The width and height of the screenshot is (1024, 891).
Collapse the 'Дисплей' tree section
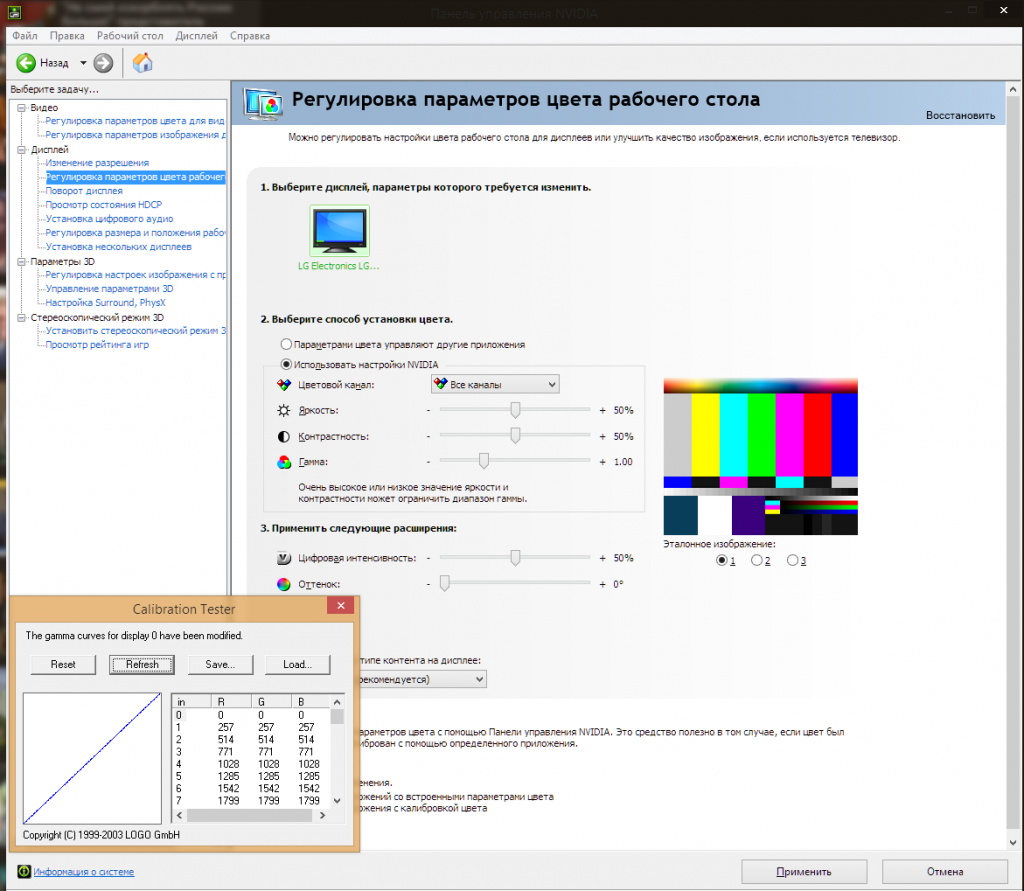coord(21,149)
